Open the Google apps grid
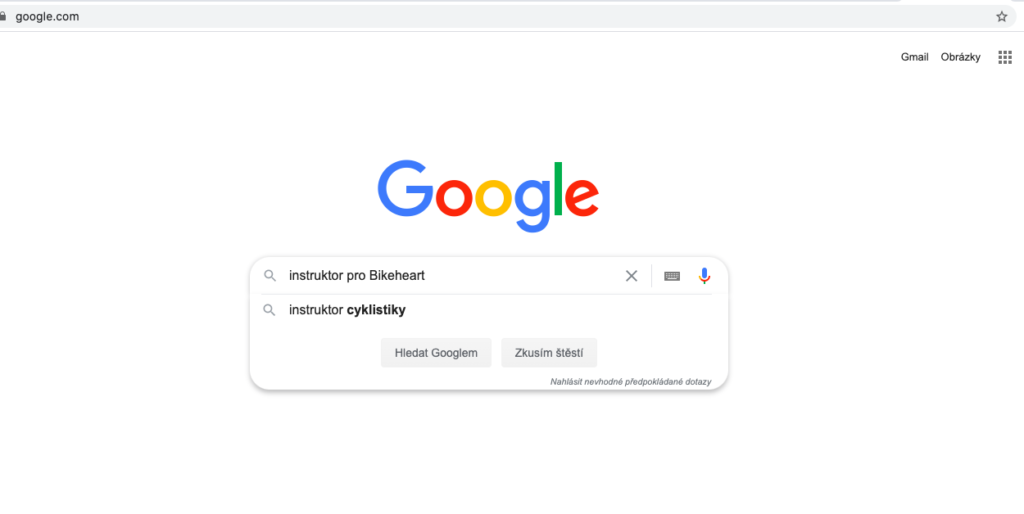This screenshot has height=514, width=1024. point(1004,57)
